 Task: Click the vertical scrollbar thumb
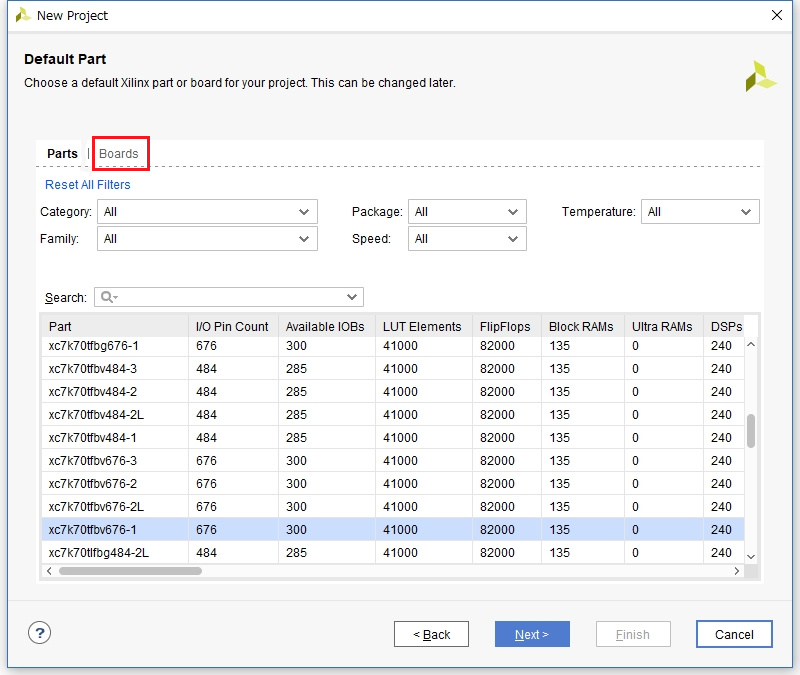coord(751,431)
